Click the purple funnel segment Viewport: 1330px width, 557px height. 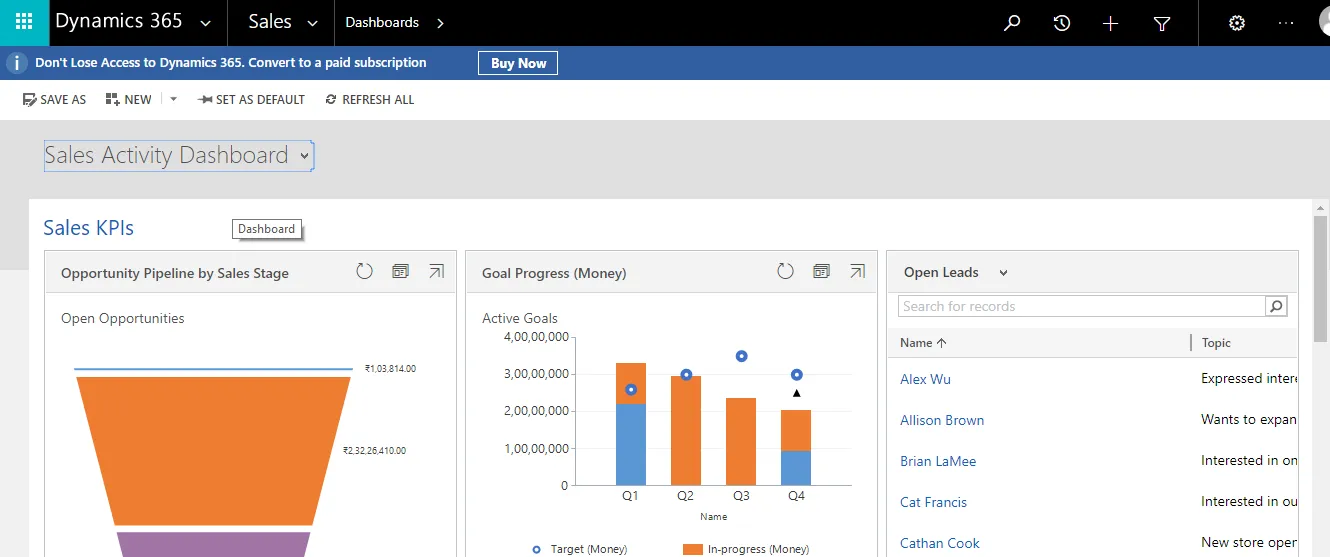[214, 544]
